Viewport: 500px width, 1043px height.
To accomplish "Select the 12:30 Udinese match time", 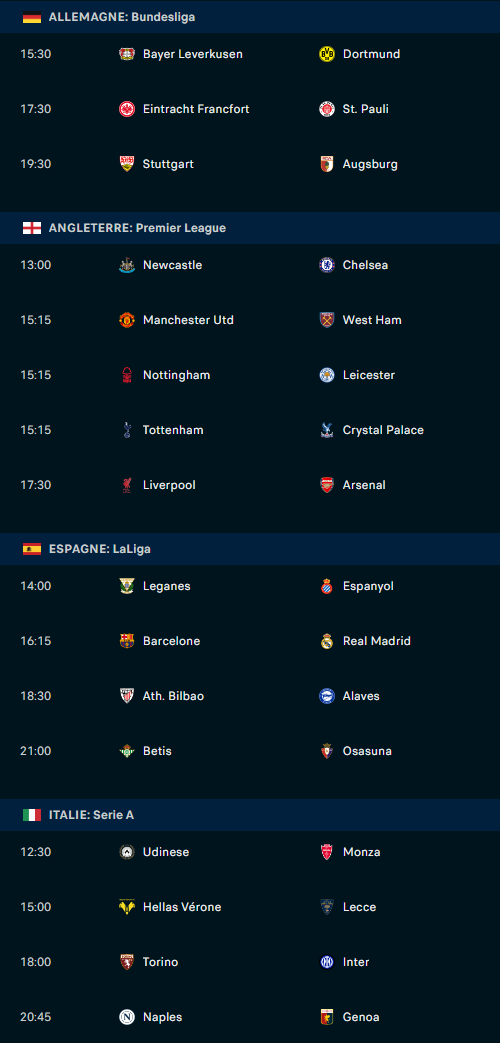I will [36, 852].
